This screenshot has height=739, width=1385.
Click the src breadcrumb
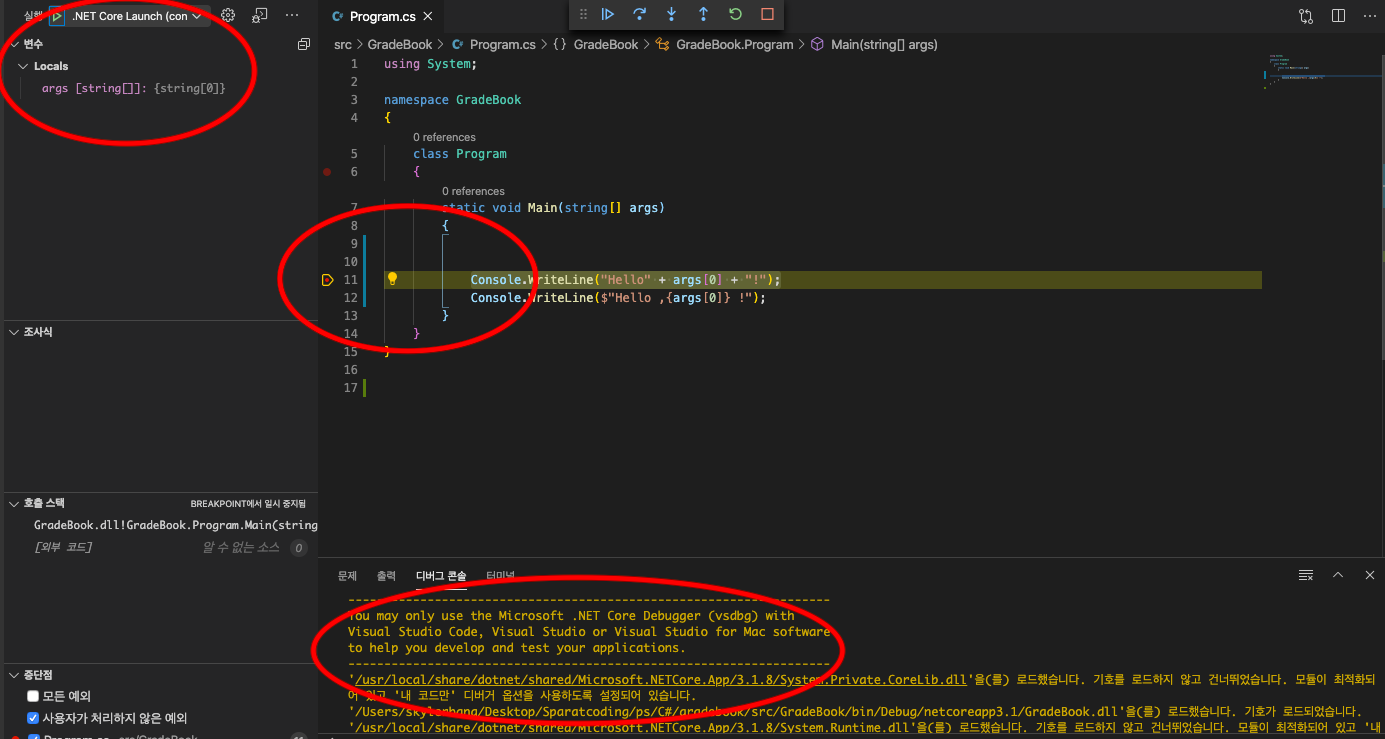pyautogui.click(x=343, y=44)
